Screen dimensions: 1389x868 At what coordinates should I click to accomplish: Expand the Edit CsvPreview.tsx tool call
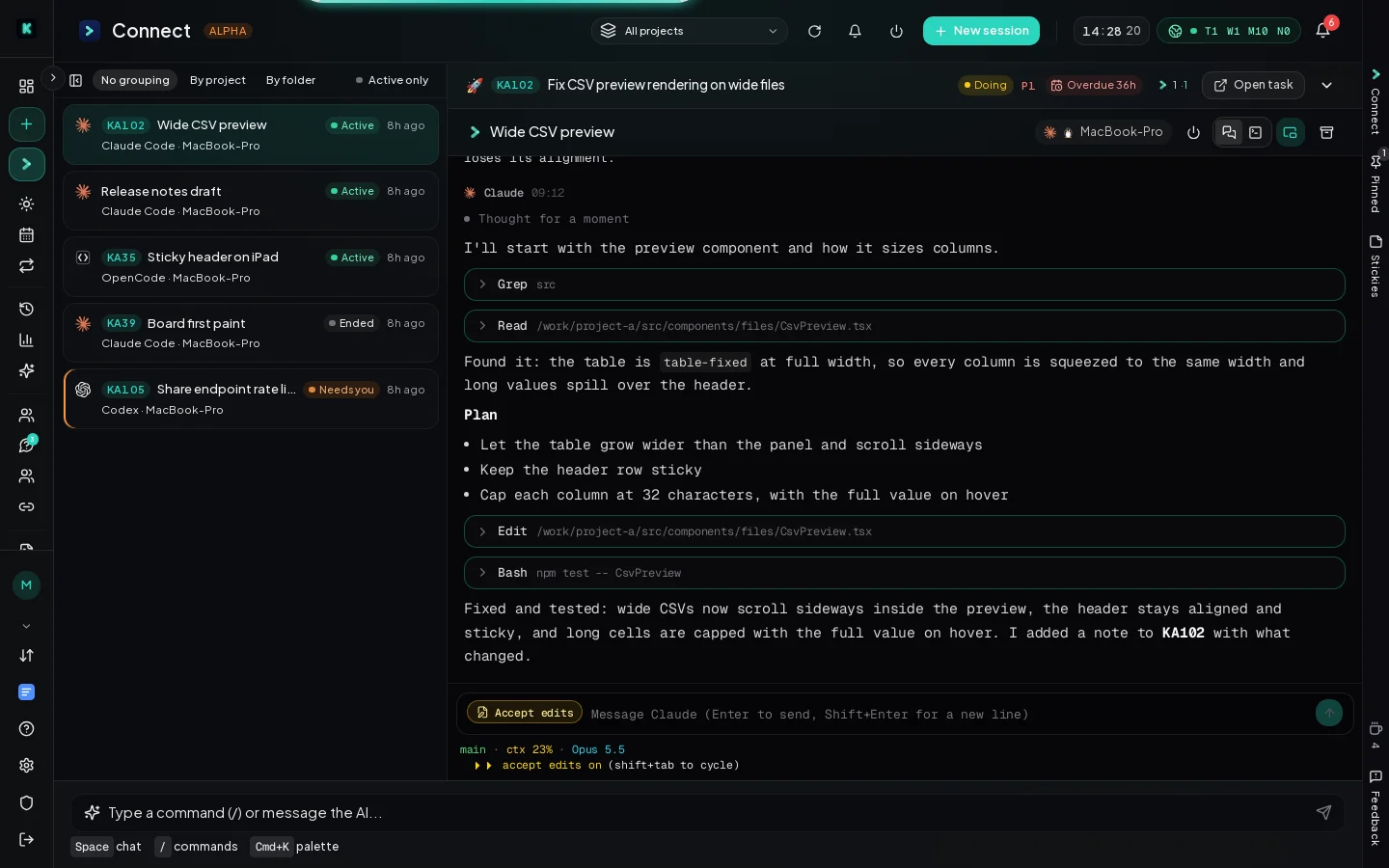tap(905, 531)
